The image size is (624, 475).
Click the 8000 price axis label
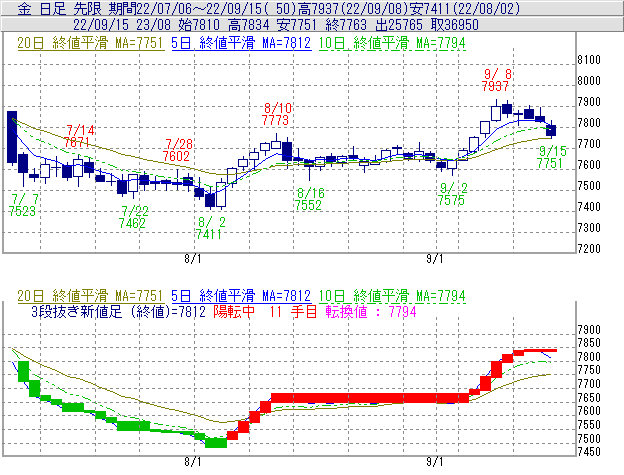click(589, 81)
